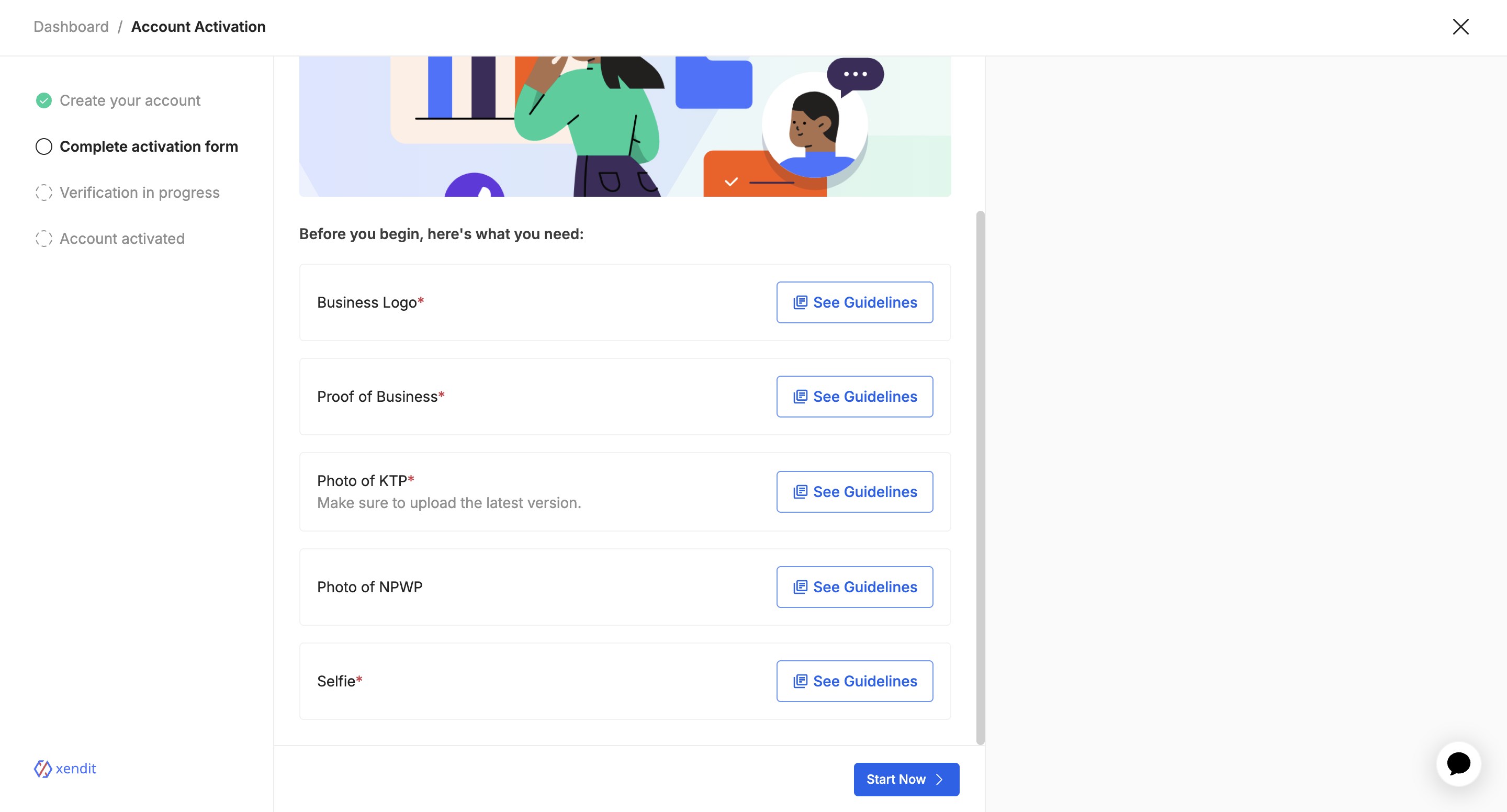Select the Complete activation form step circle
1507x812 pixels.
coord(44,147)
